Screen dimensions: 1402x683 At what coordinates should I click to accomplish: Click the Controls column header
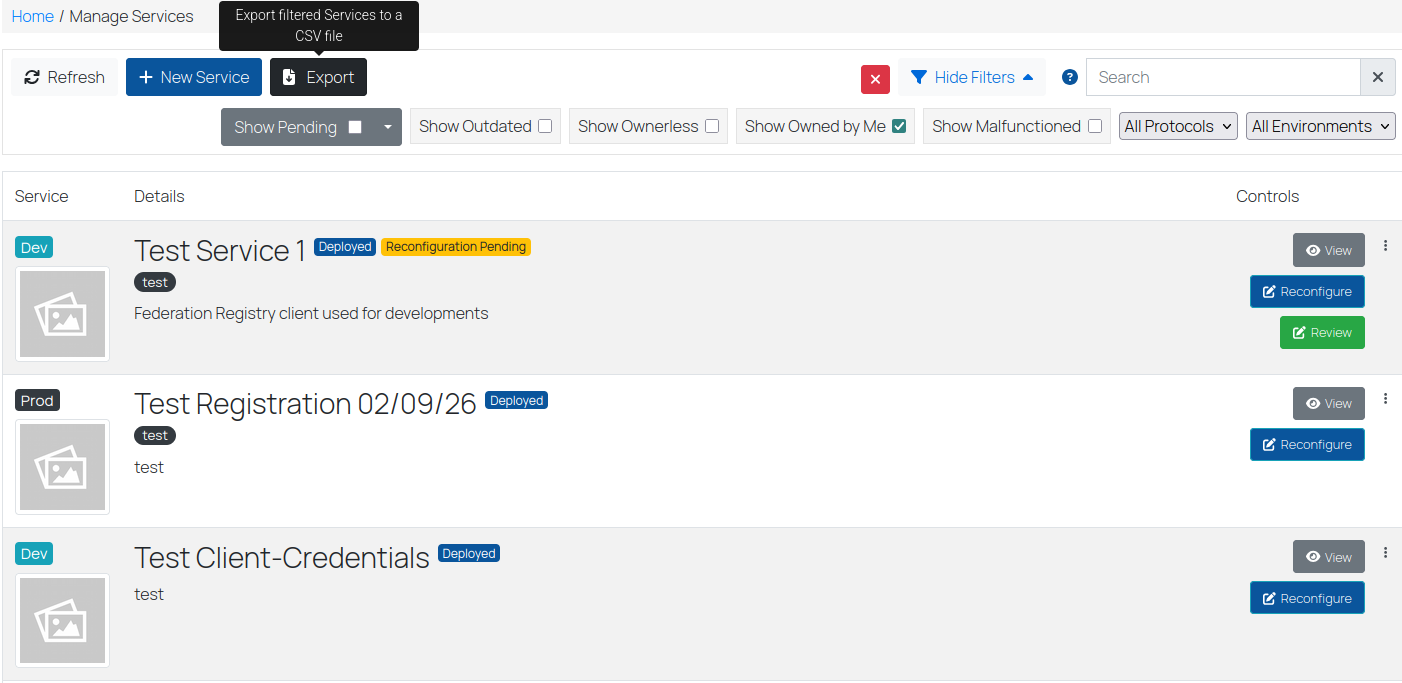(x=1267, y=196)
